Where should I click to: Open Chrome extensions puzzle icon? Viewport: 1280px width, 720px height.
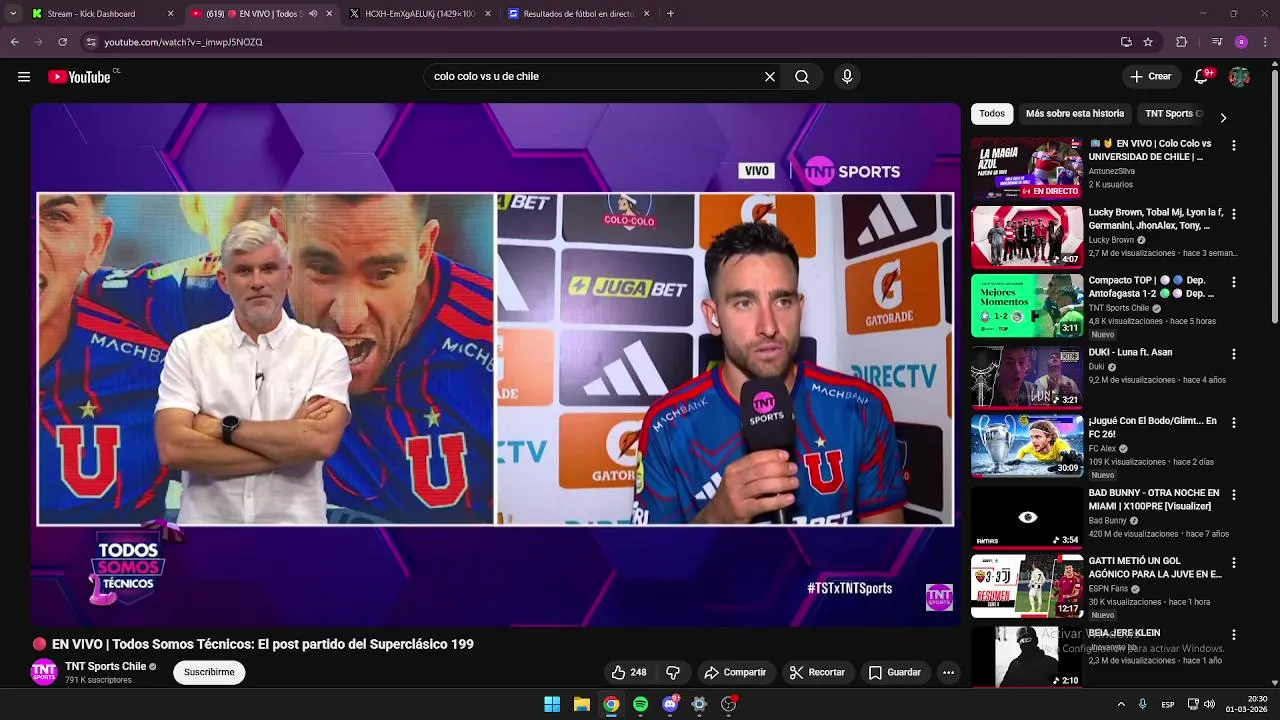point(1182,42)
